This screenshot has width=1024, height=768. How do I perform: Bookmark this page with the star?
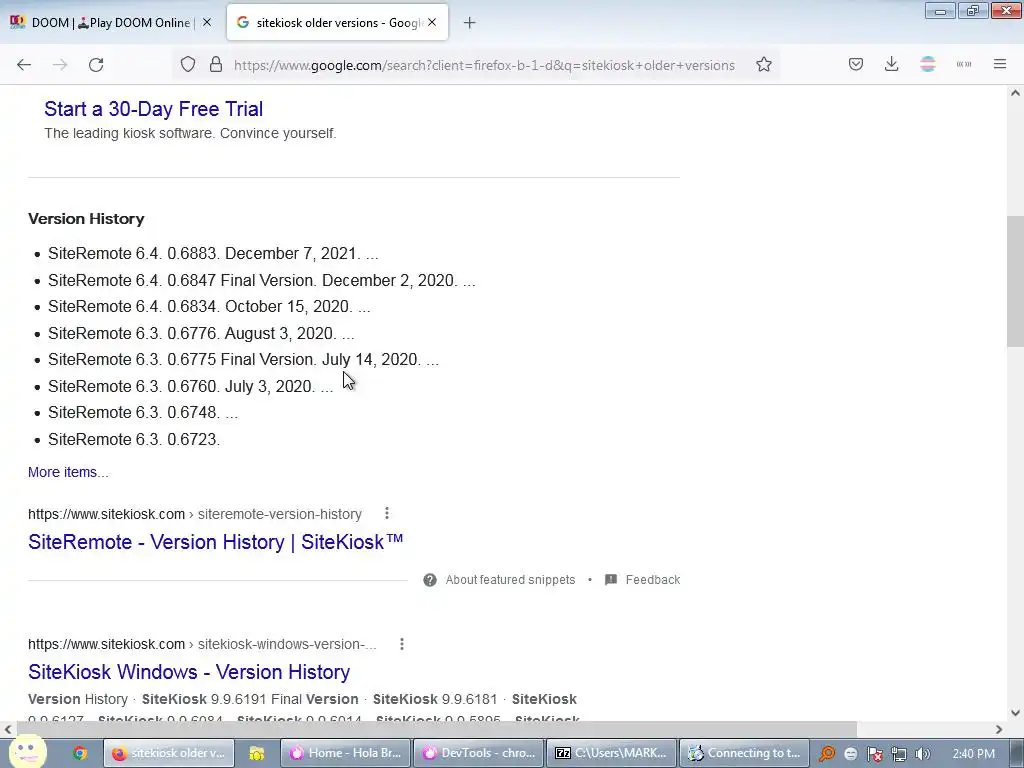[x=764, y=65]
